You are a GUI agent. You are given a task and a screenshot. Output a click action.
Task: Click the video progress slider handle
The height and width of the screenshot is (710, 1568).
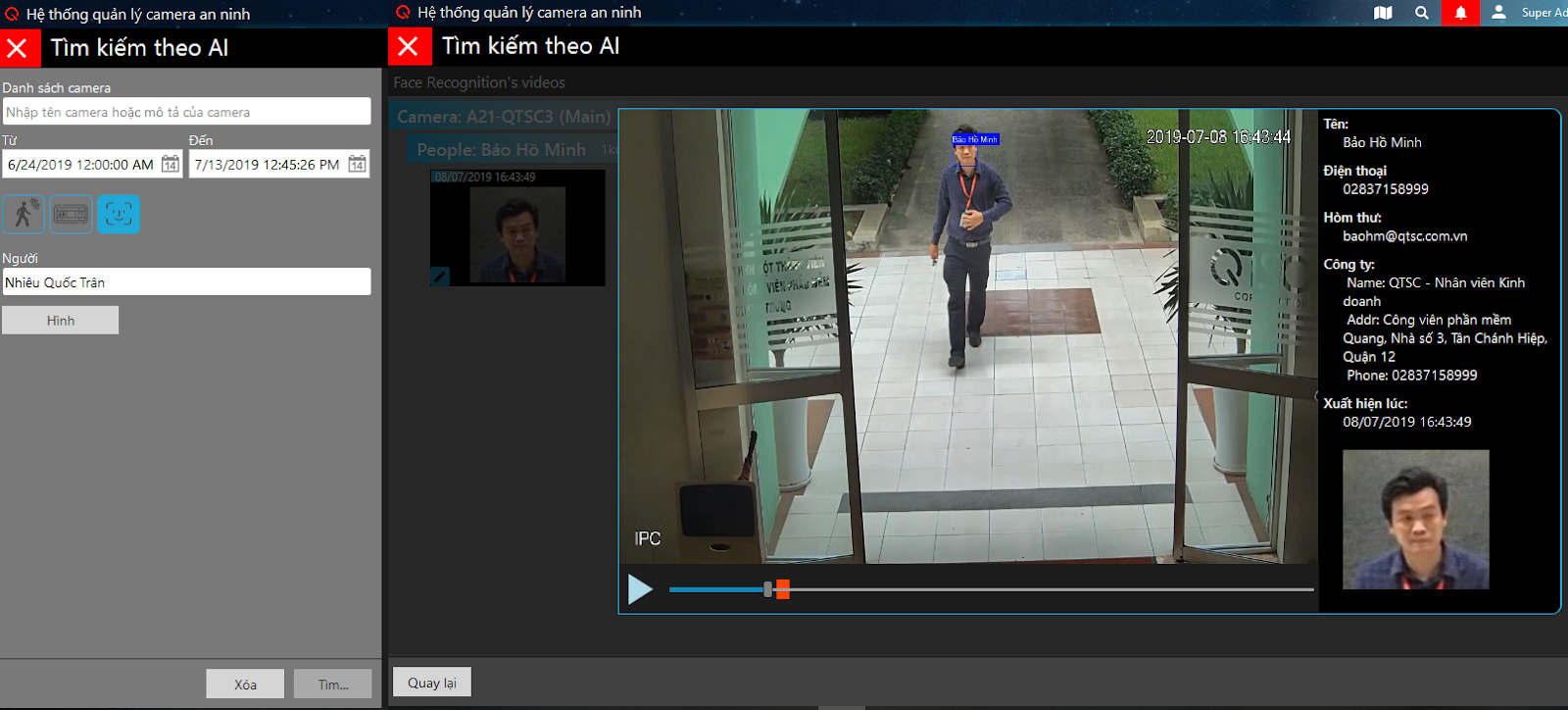(767, 589)
